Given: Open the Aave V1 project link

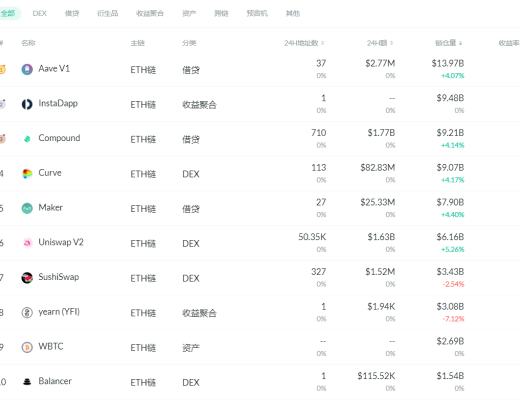Looking at the screenshot, I should click(x=54, y=69).
